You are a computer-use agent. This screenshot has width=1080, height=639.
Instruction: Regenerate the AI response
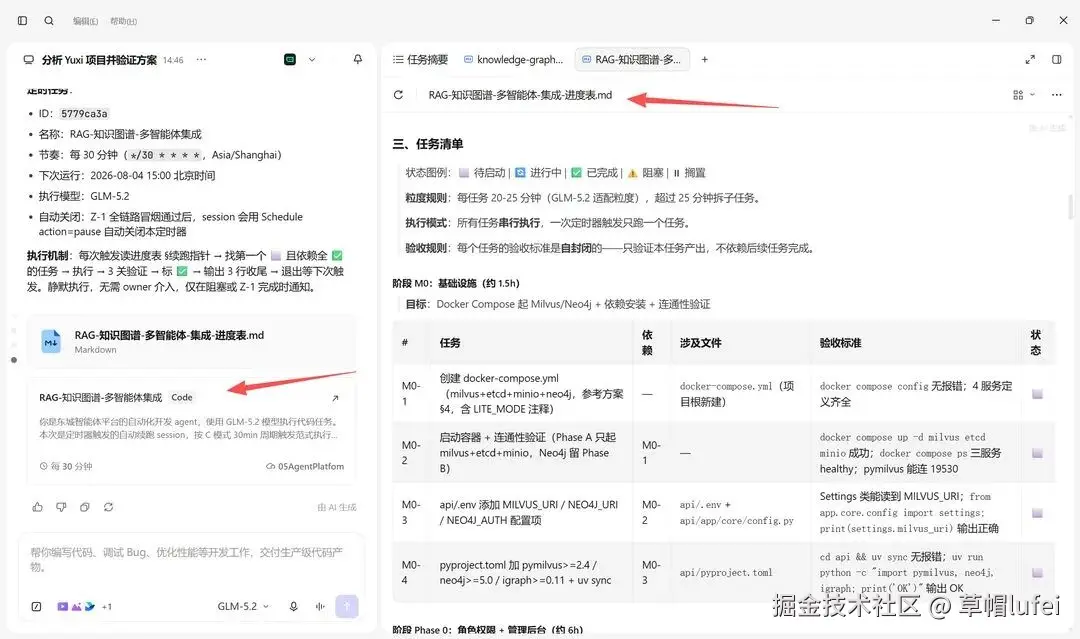pos(108,507)
